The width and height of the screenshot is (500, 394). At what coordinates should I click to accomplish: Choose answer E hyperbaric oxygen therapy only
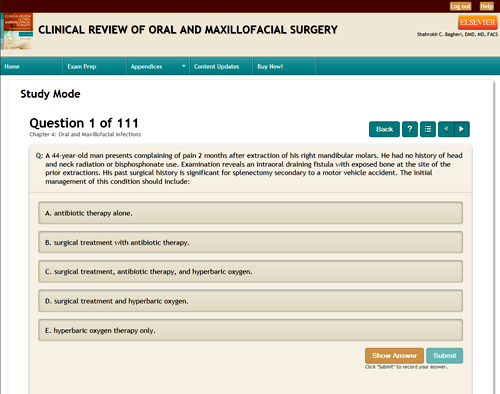250,330
